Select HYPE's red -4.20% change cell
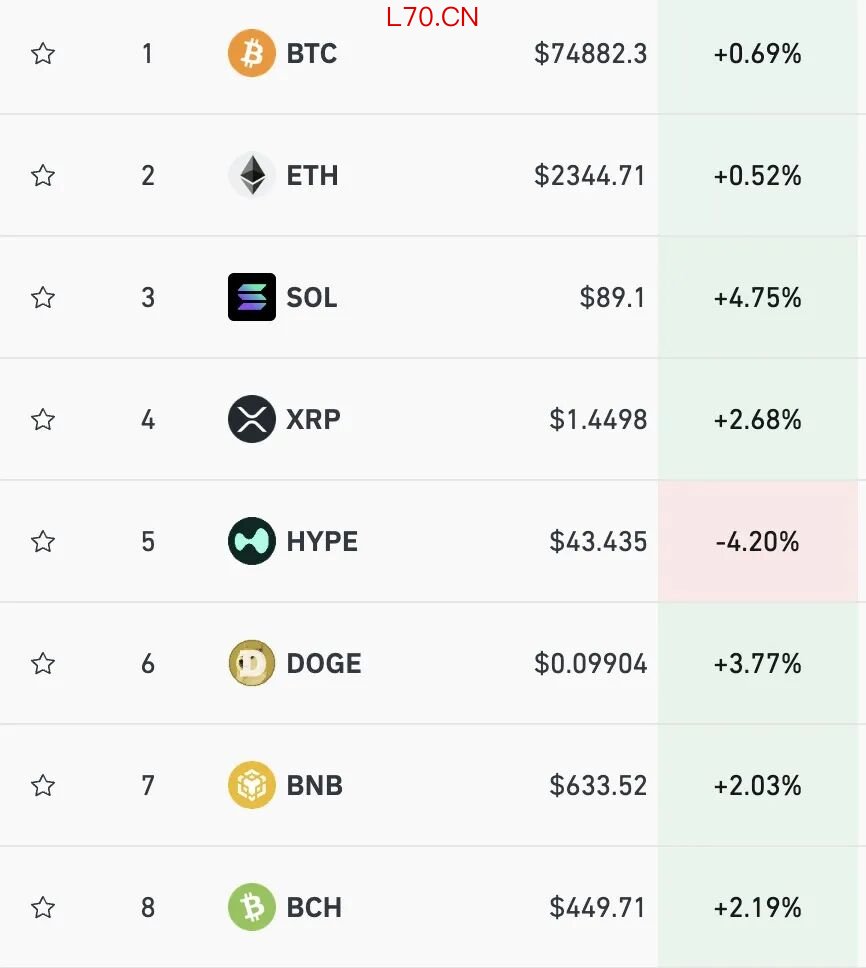Viewport: 866px width, 968px height. click(758, 542)
